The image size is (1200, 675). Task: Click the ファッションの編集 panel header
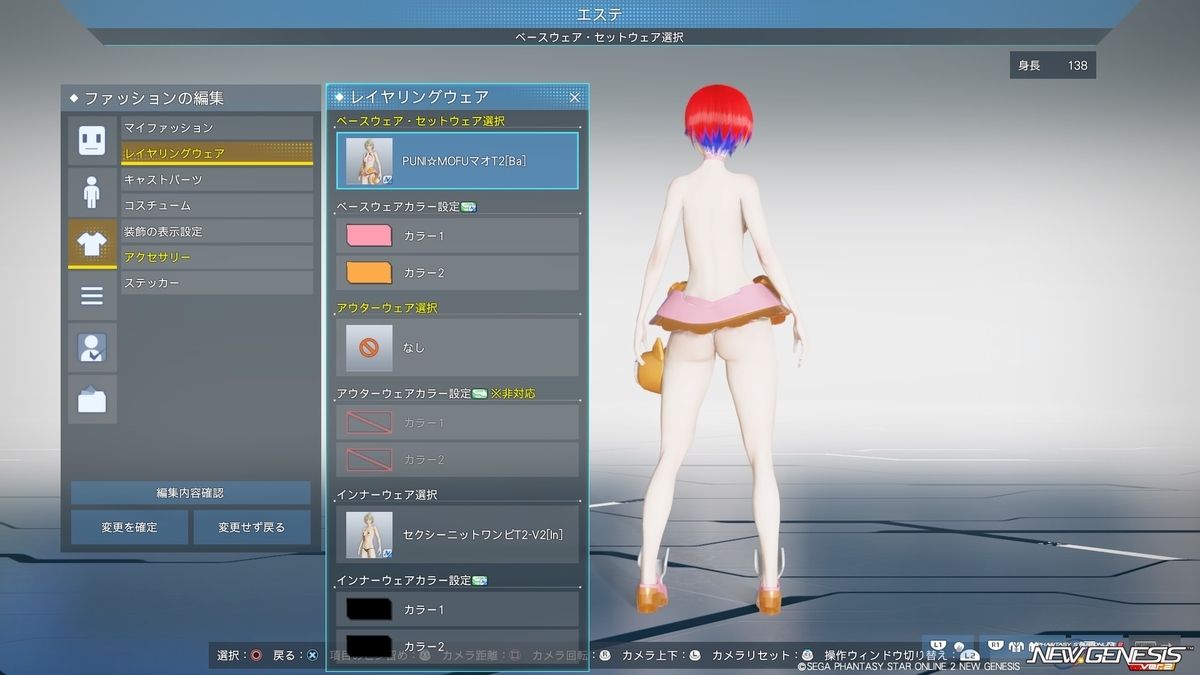190,98
